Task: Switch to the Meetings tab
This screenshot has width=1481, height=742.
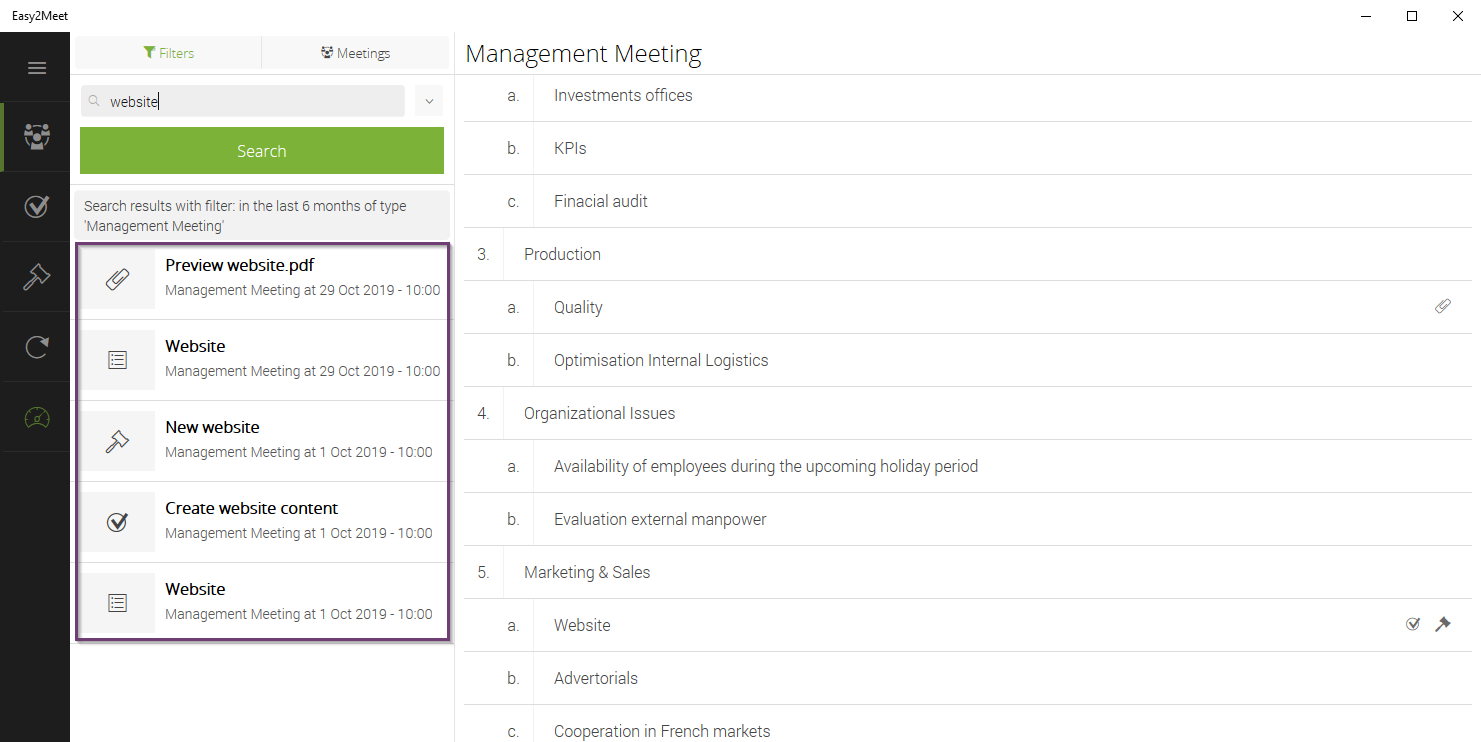Action: coord(355,53)
